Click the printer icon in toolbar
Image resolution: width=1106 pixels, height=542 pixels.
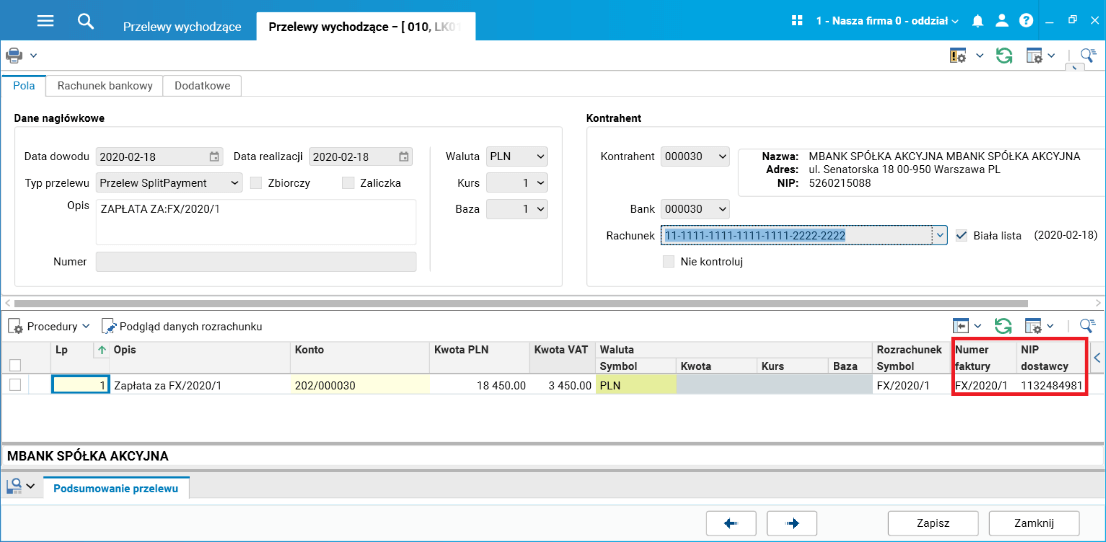pos(14,55)
